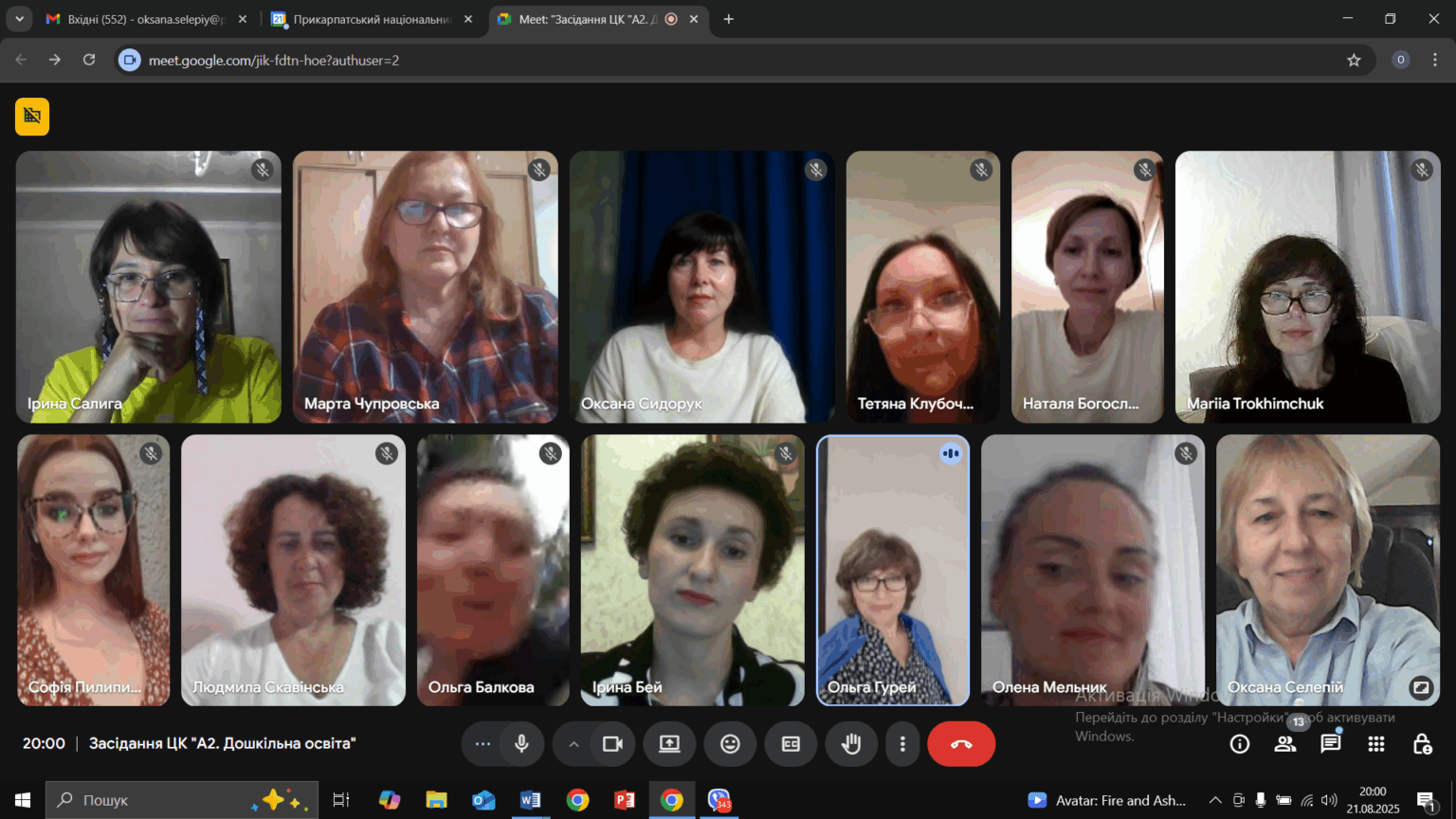Open more options vertical dots menu
The width and height of the screenshot is (1456, 819).
coord(902,744)
